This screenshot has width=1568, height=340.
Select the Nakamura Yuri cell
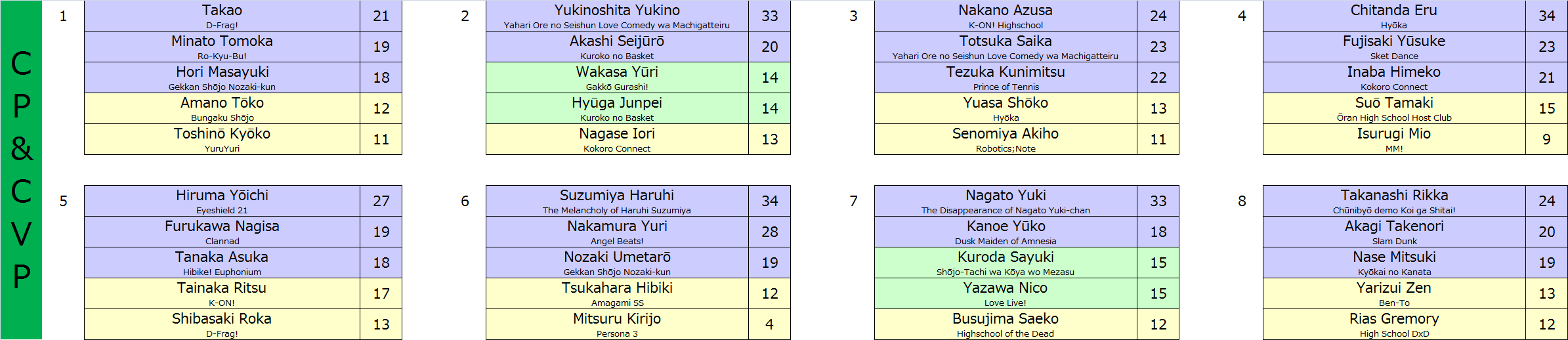click(x=617, y=232)
